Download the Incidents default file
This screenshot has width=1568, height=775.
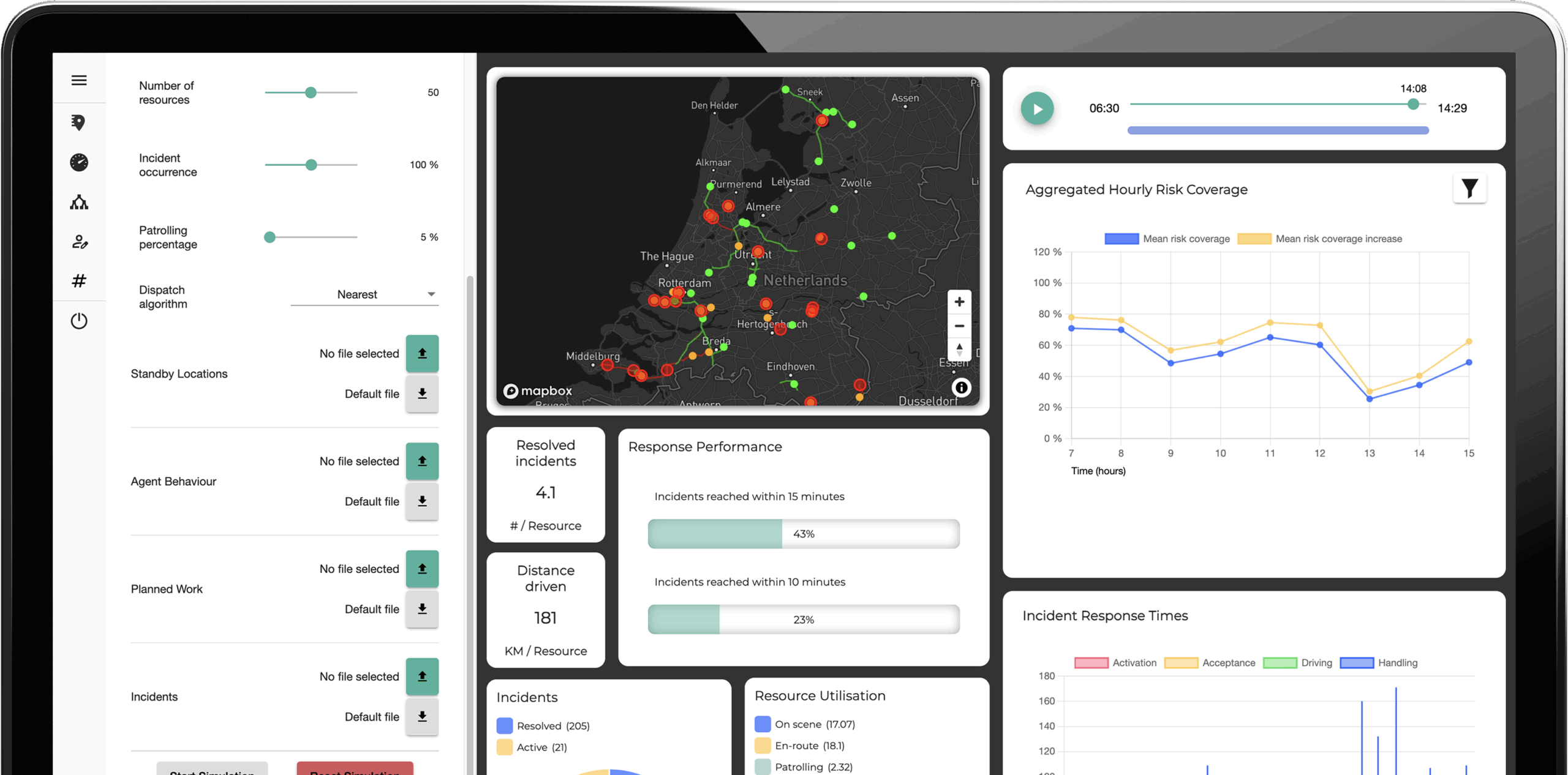(x=422, y=717)
